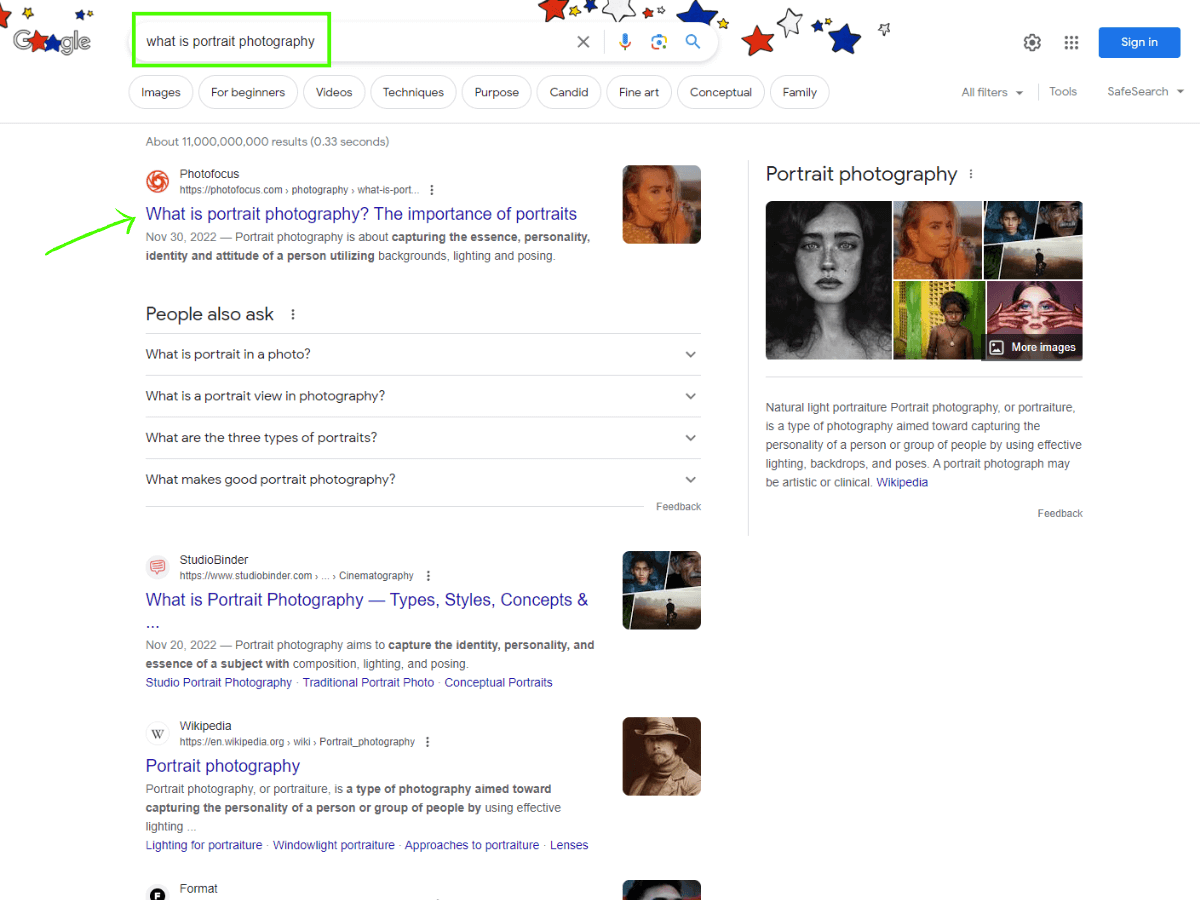The image size is (1200, 900).
Task: Select the Images filter chip
Action: 161,92
